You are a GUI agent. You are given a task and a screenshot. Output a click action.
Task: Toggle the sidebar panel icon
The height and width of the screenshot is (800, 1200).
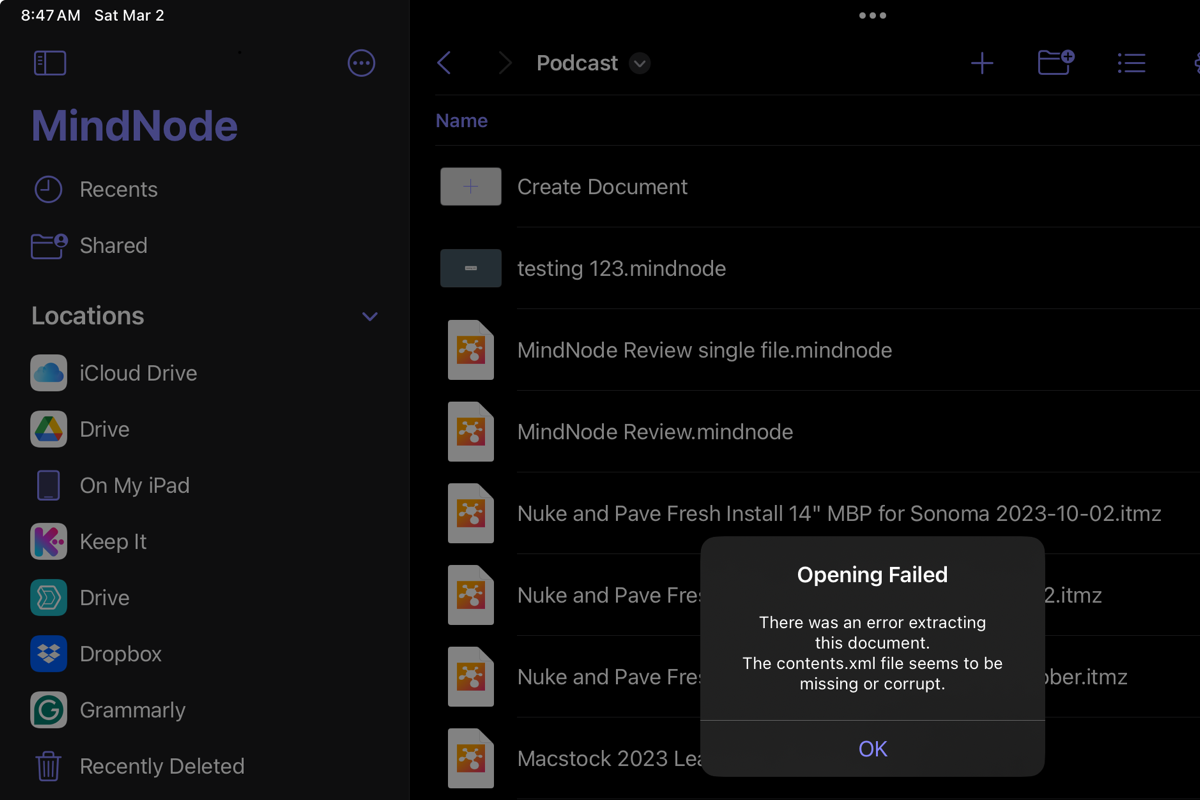pos(50,63)
